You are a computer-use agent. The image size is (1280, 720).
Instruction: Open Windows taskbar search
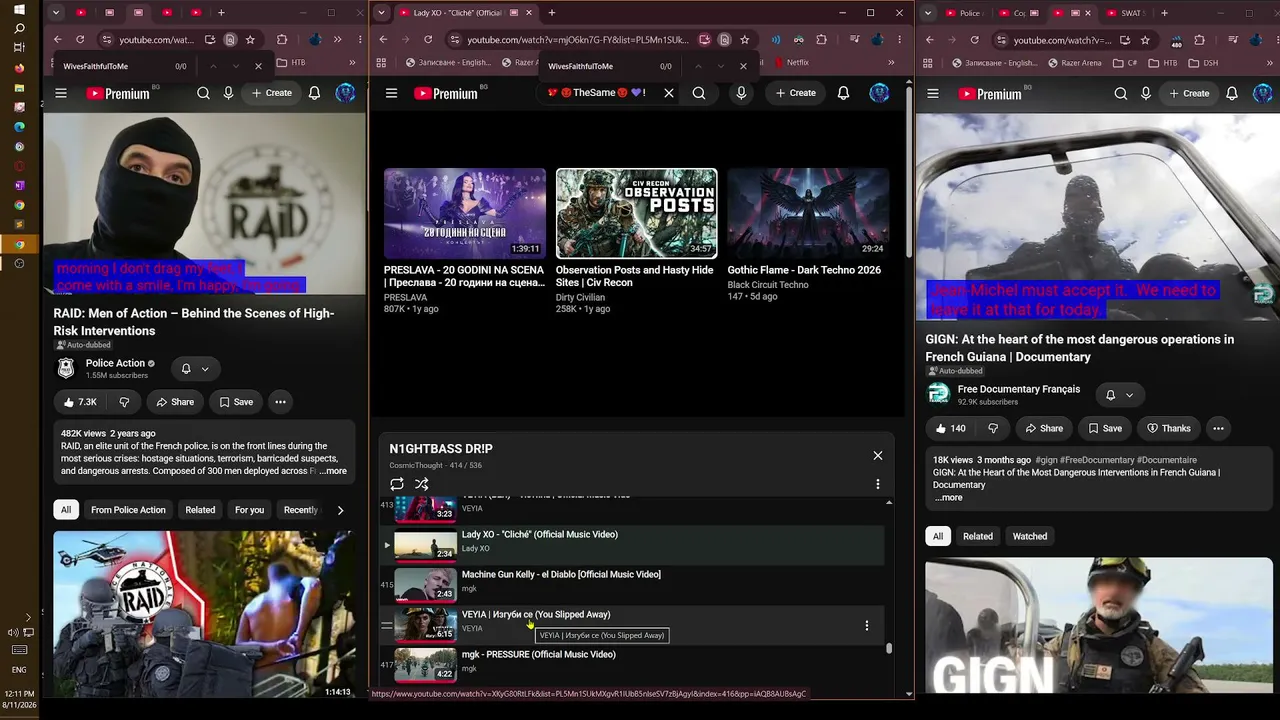19,28
